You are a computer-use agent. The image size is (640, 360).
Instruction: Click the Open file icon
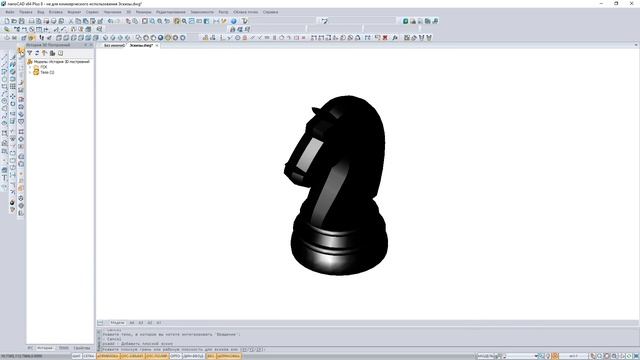14,21
